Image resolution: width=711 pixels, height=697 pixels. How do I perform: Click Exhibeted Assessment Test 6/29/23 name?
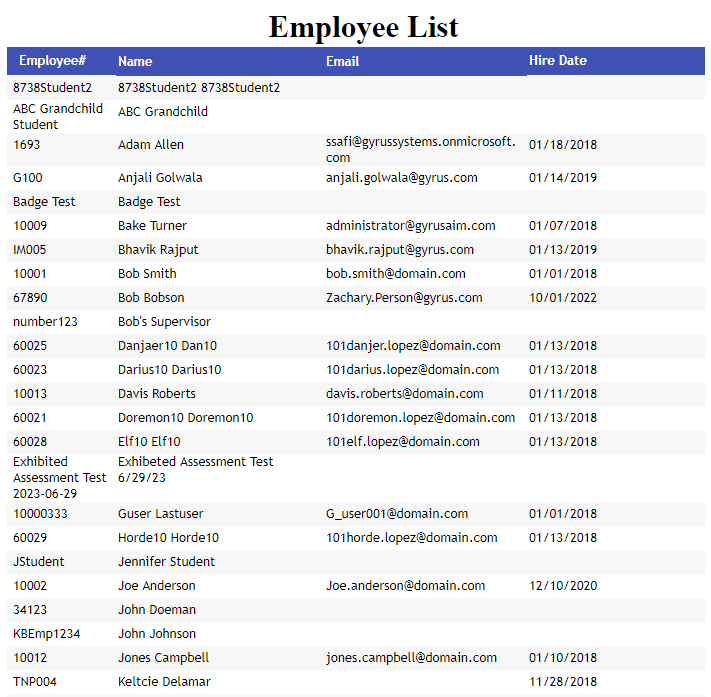point(195,470)
